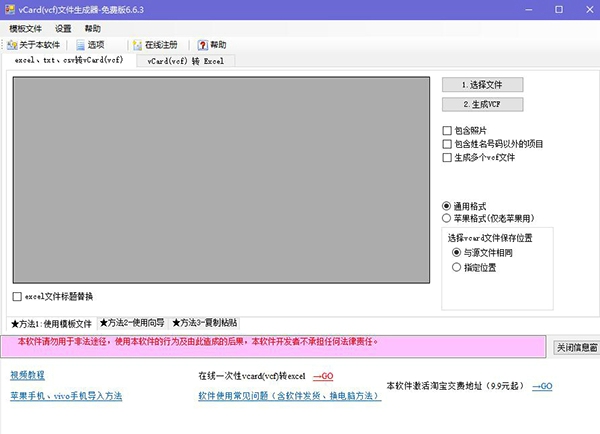Viewport: 600px width, 434px height.
Task: Open 选项 from the toolbar
Action: click(81, 45)
